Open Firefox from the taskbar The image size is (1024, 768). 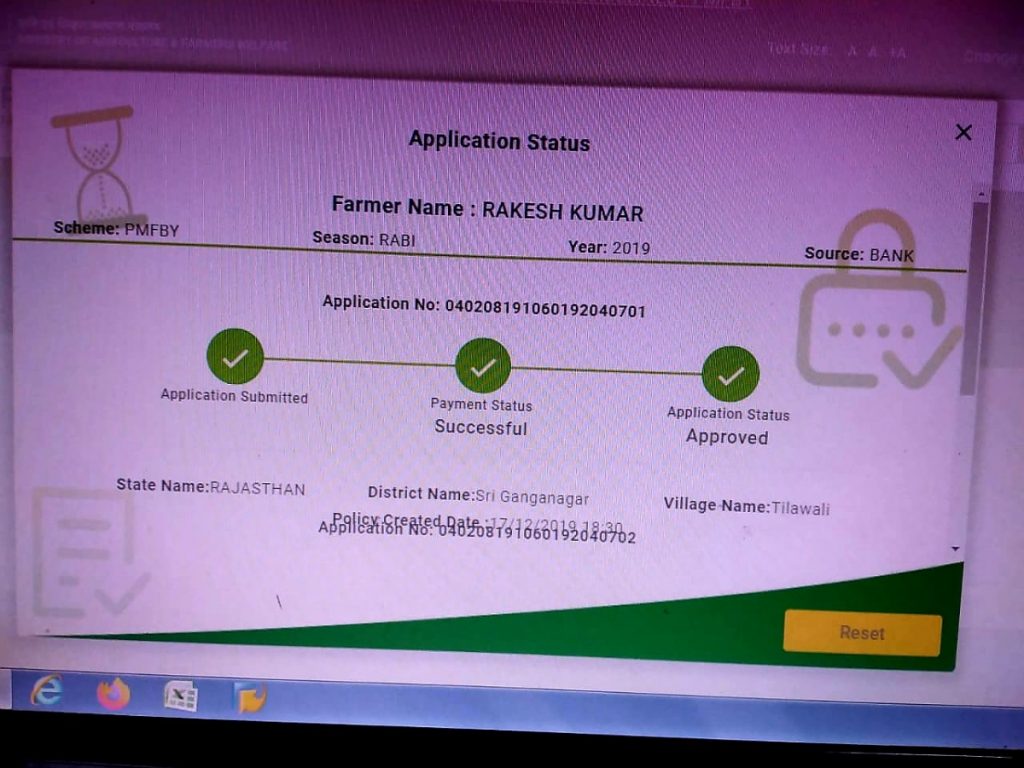(x=114, y=693)
